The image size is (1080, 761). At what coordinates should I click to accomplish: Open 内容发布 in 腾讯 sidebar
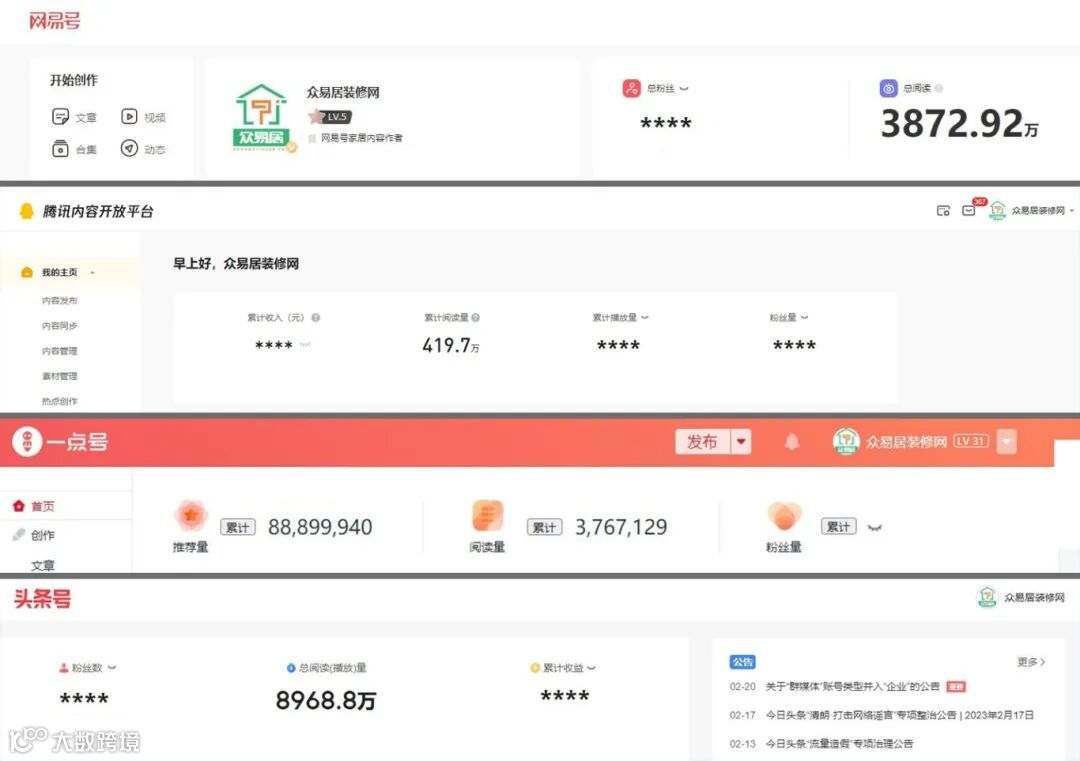[59, 301]
